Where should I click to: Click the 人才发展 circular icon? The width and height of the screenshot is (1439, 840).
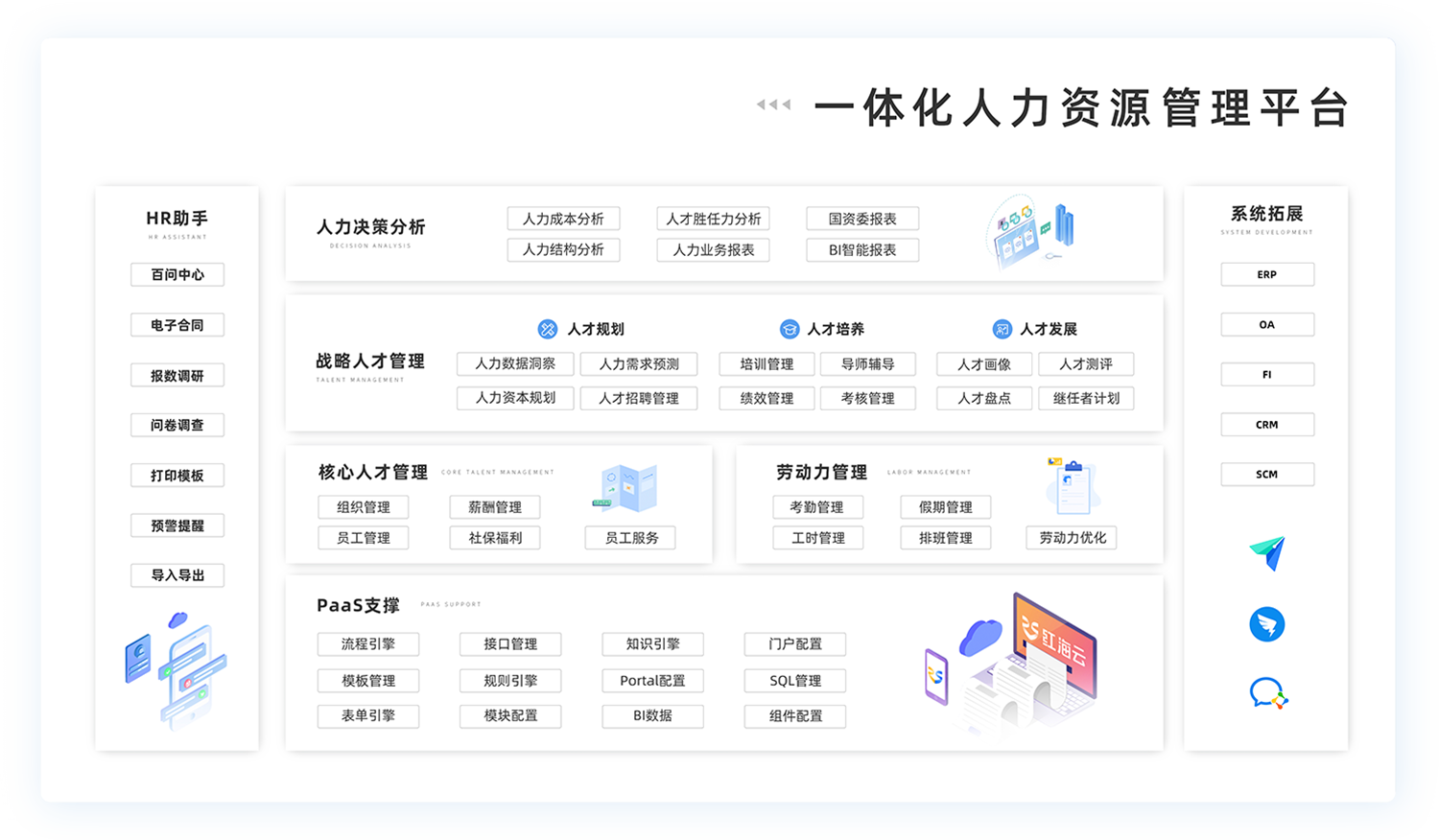click(1002, 329)
